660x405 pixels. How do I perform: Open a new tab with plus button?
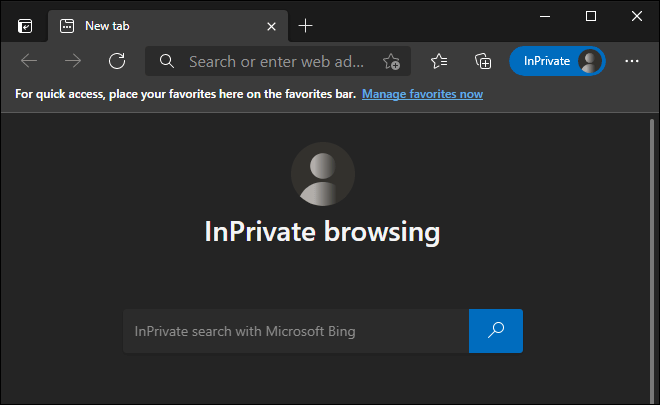[305, 26]
